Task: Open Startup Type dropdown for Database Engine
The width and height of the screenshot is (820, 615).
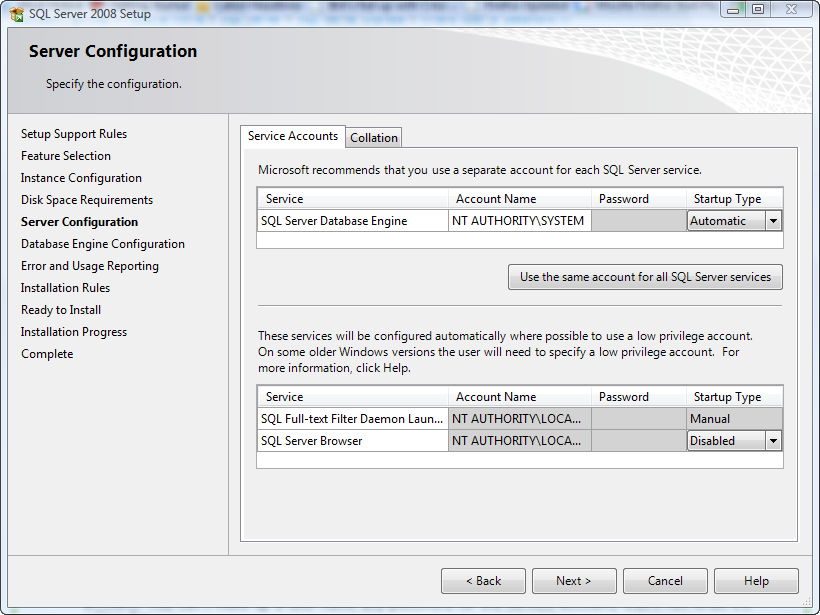Action: pos(773,221)
